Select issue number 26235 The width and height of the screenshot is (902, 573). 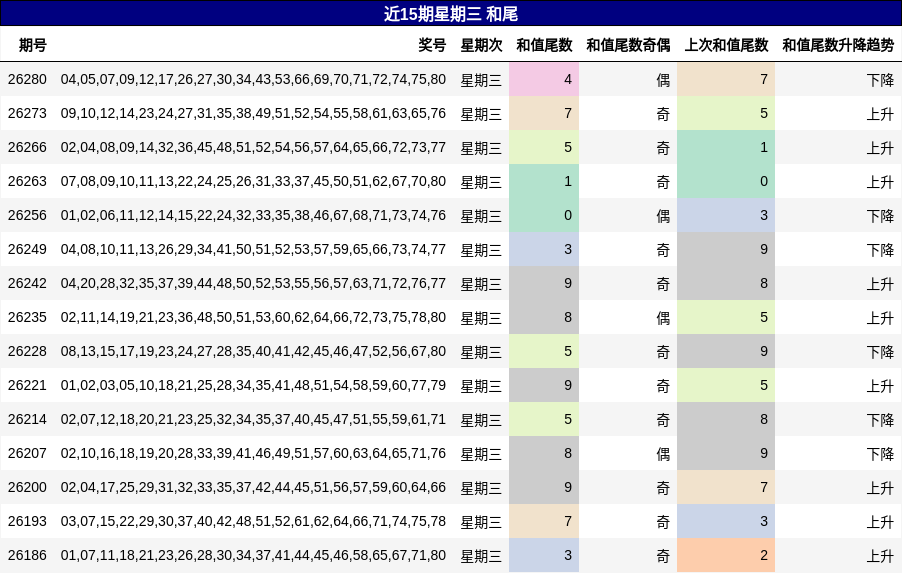click(x=27, y=317)
